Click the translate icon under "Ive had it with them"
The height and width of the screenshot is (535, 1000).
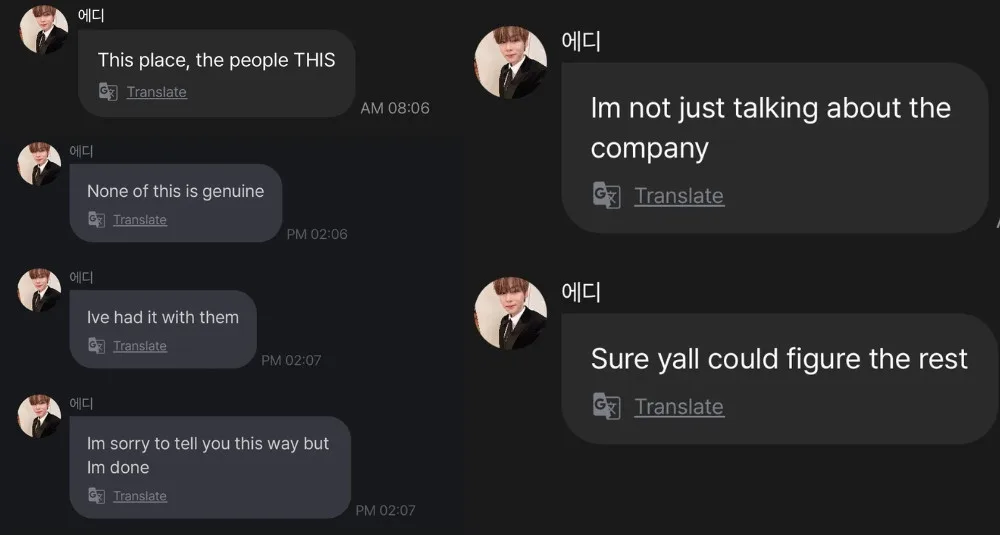(96, 346)
